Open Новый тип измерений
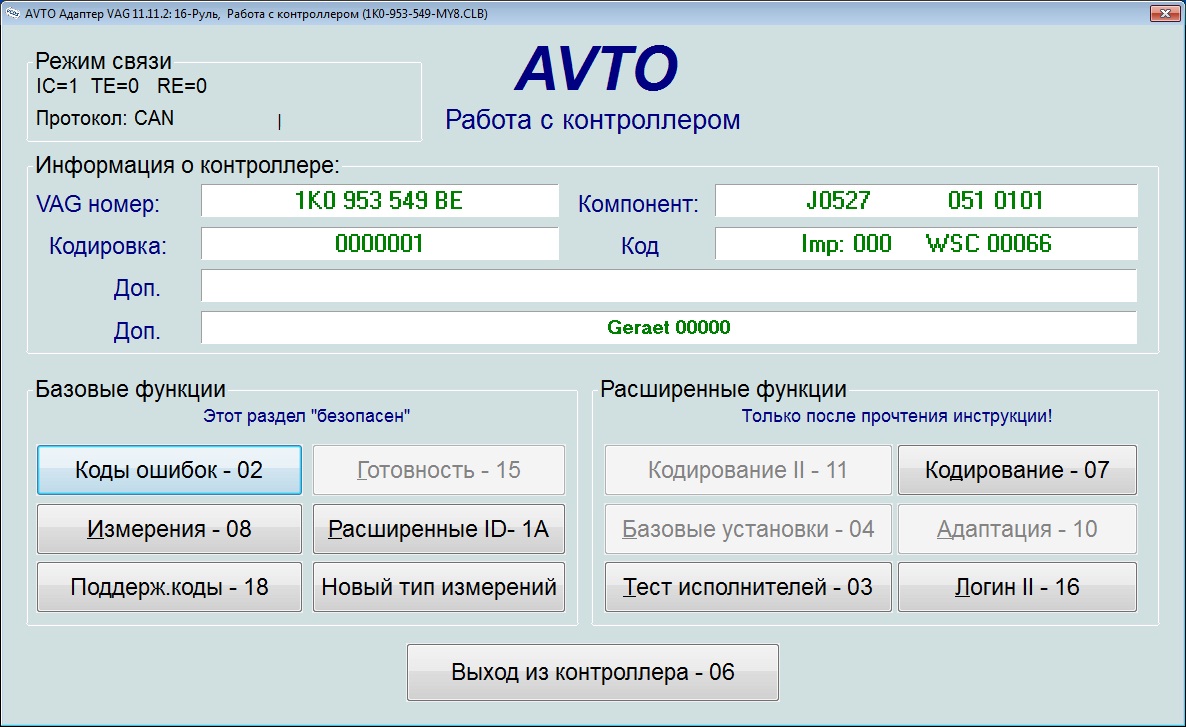Viewport: 1186px width, 727px height. pyautogui.click(x=439, y=587)
